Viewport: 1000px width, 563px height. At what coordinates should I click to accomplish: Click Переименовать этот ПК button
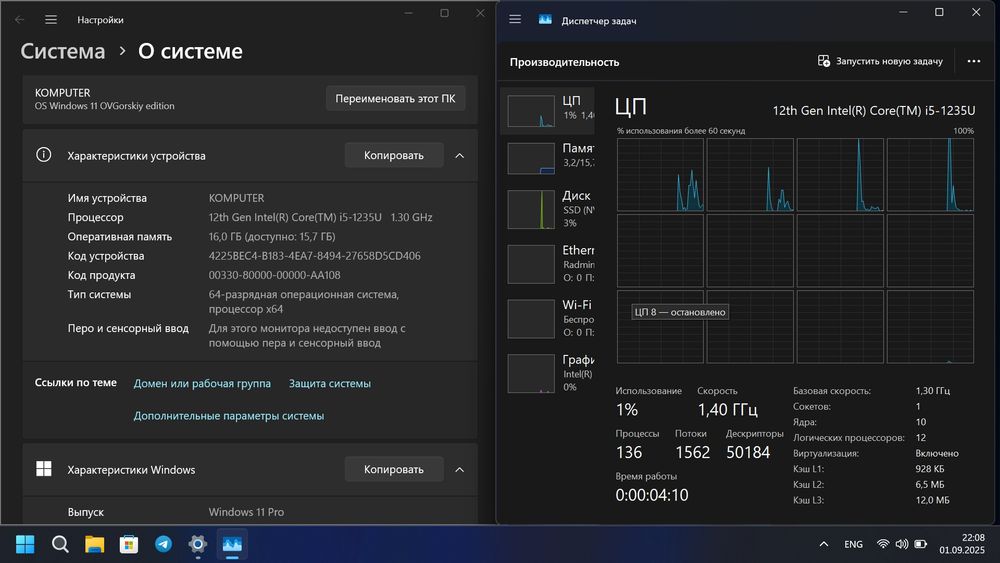[x=395, y=99]
